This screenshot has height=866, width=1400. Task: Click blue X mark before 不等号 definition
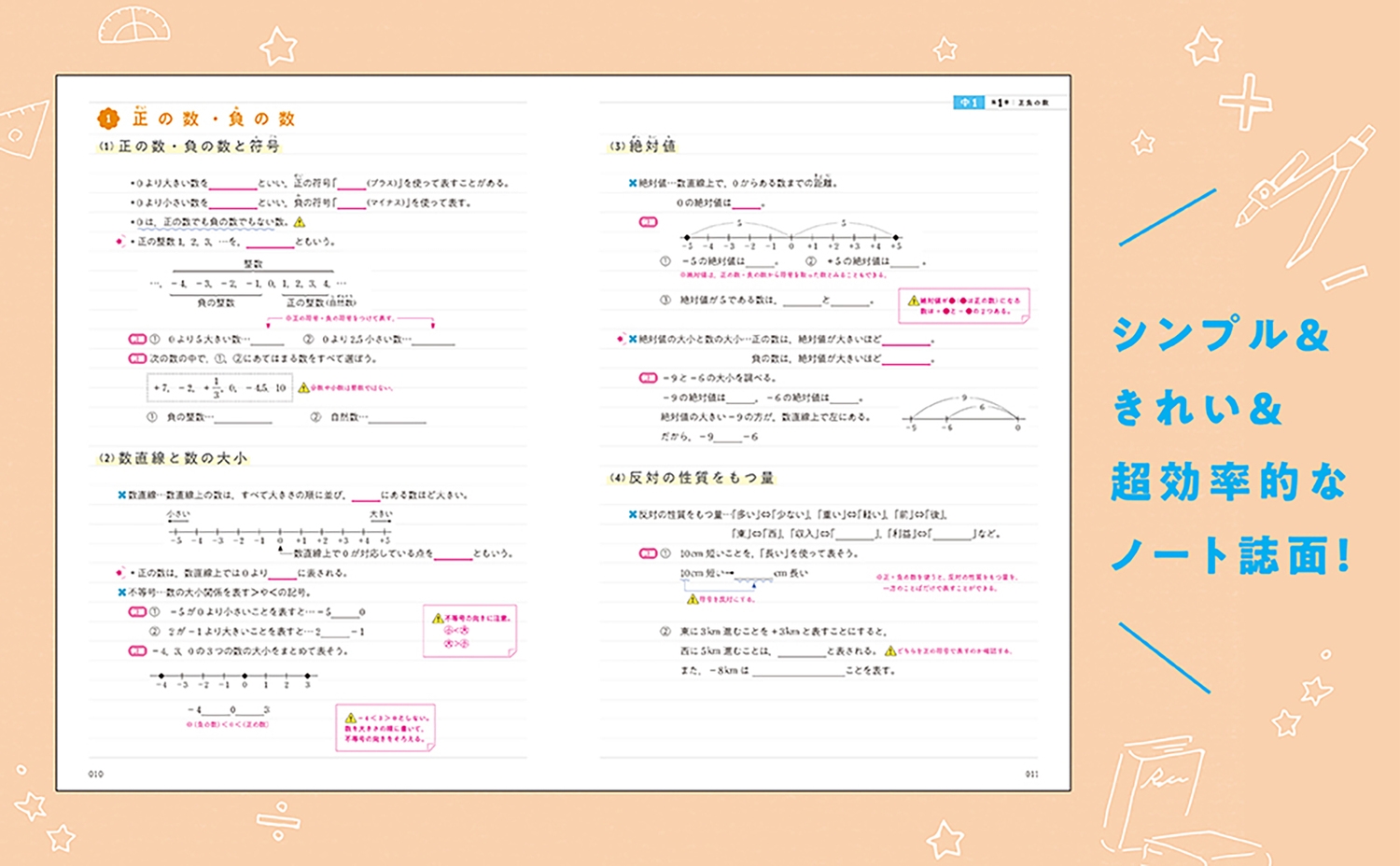point(121,592)
